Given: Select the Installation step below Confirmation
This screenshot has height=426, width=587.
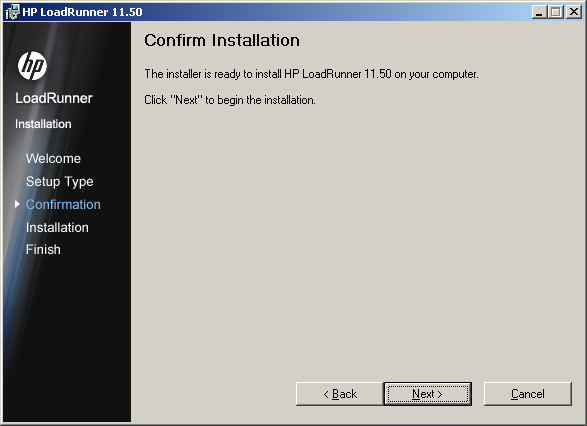Looking at the screenshot, I should pyautogui.click(x=57, y=227).
